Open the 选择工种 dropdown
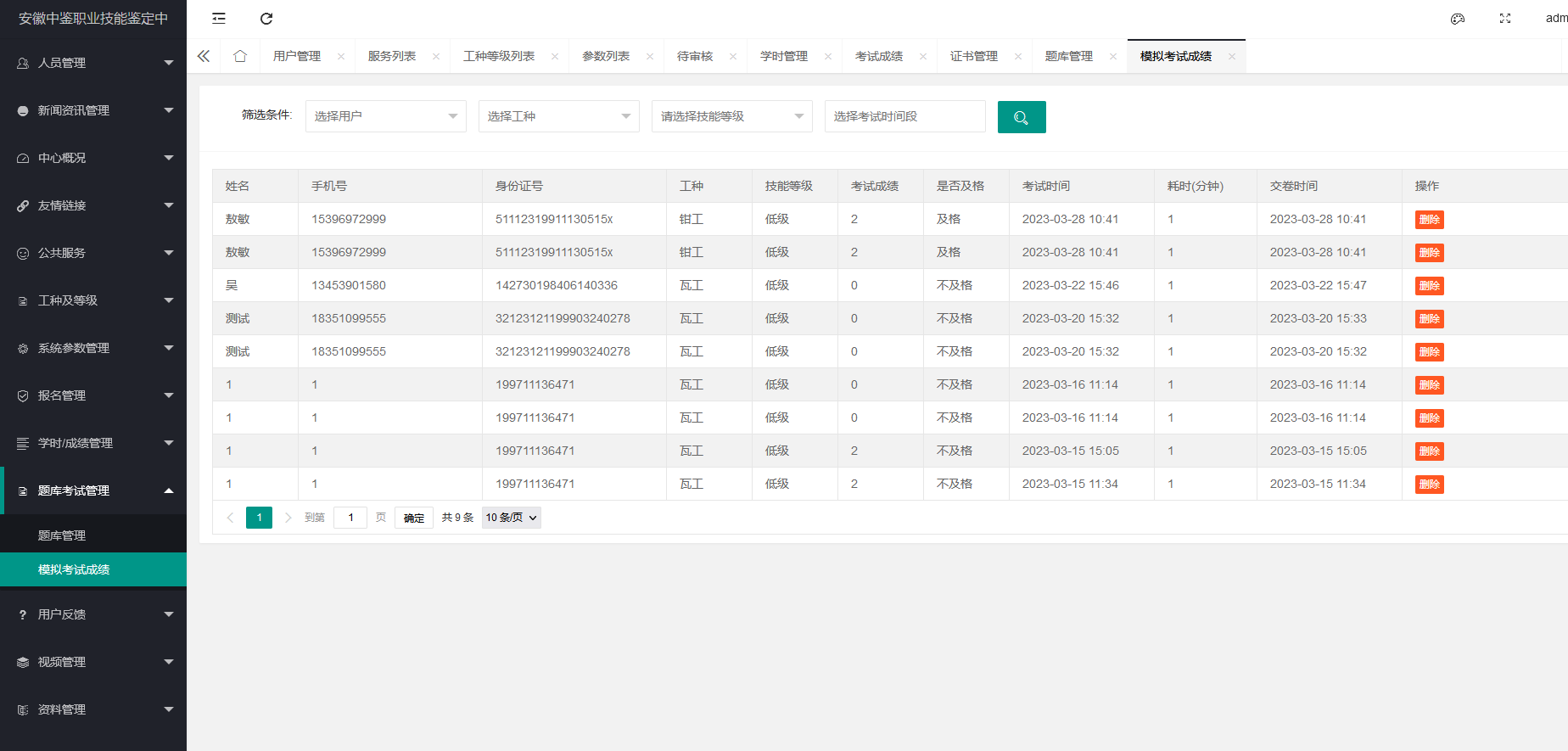Screen dimensions: 1568x751 click(559, 116)
